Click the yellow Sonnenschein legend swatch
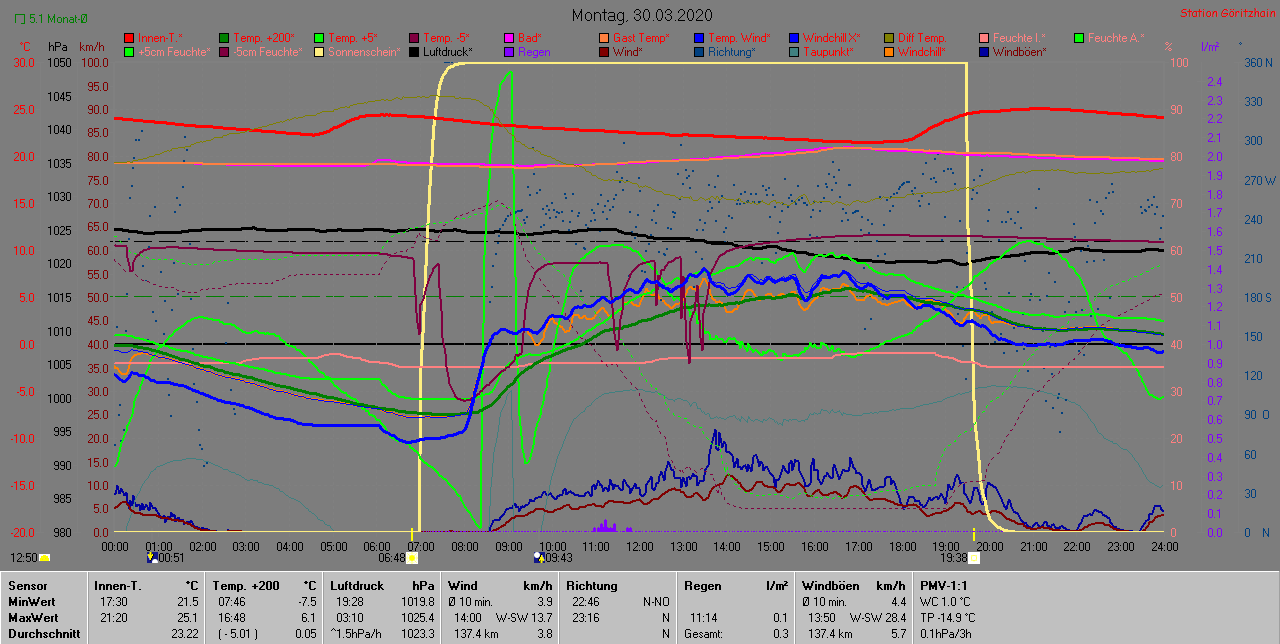Image resolution: width=1280 pixels, height=644 pixels. [320, 52]
